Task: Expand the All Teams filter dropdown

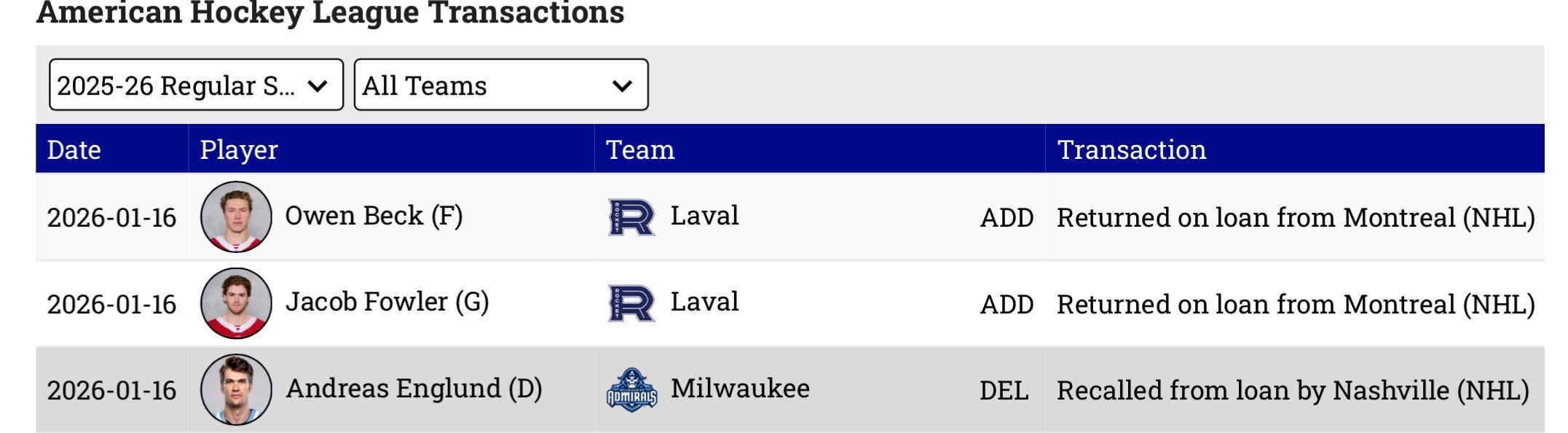Action: 500,85
